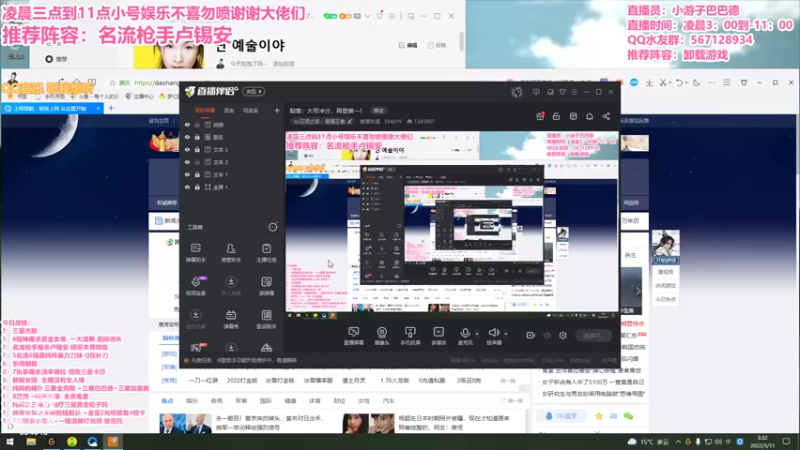Viewport: 800px width, 450px height.
Task: Toggle the preview eye icon in the bottom bar
Action: coord(547,335)
